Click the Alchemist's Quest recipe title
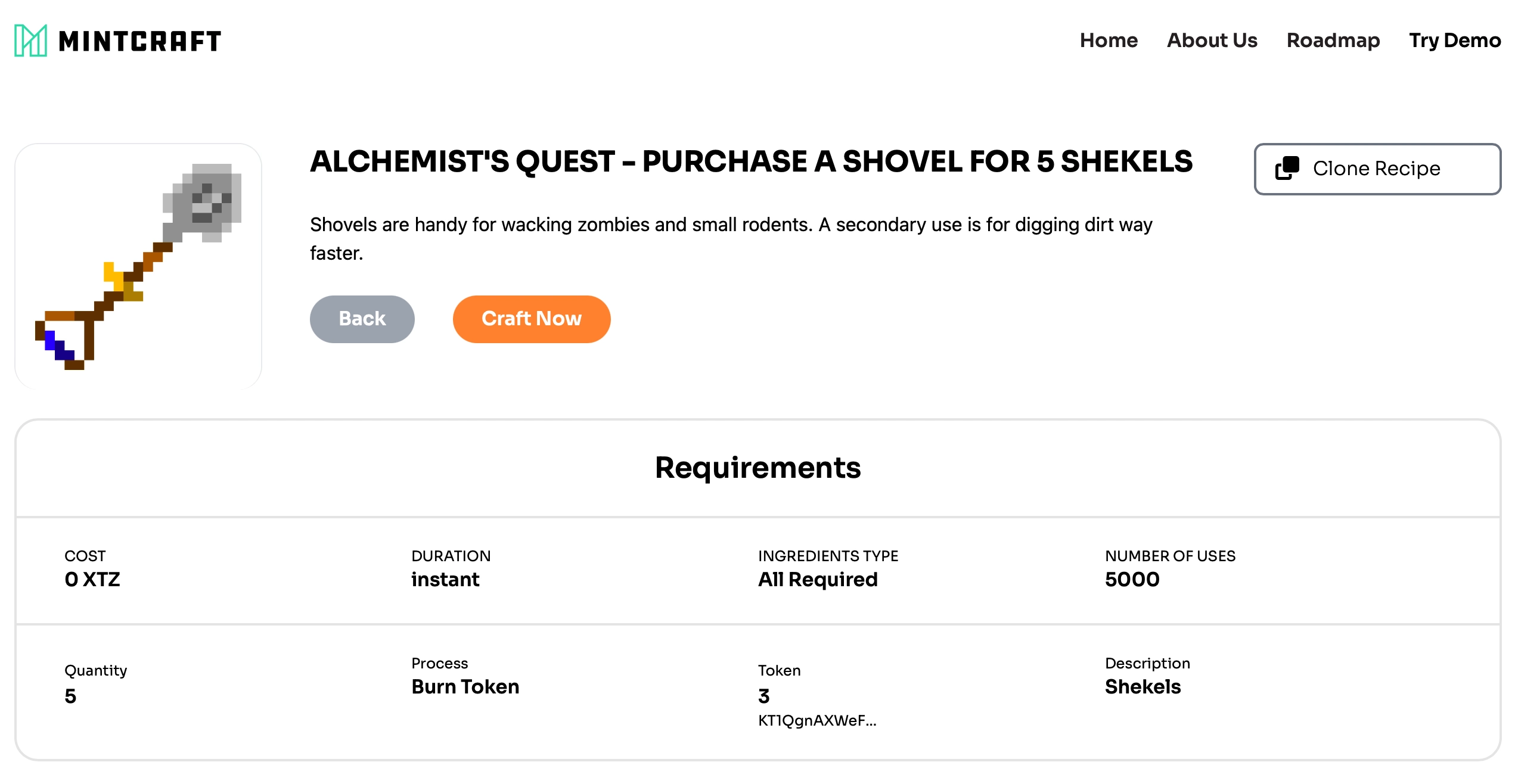The image size is (1515, 784). (751, 161)
